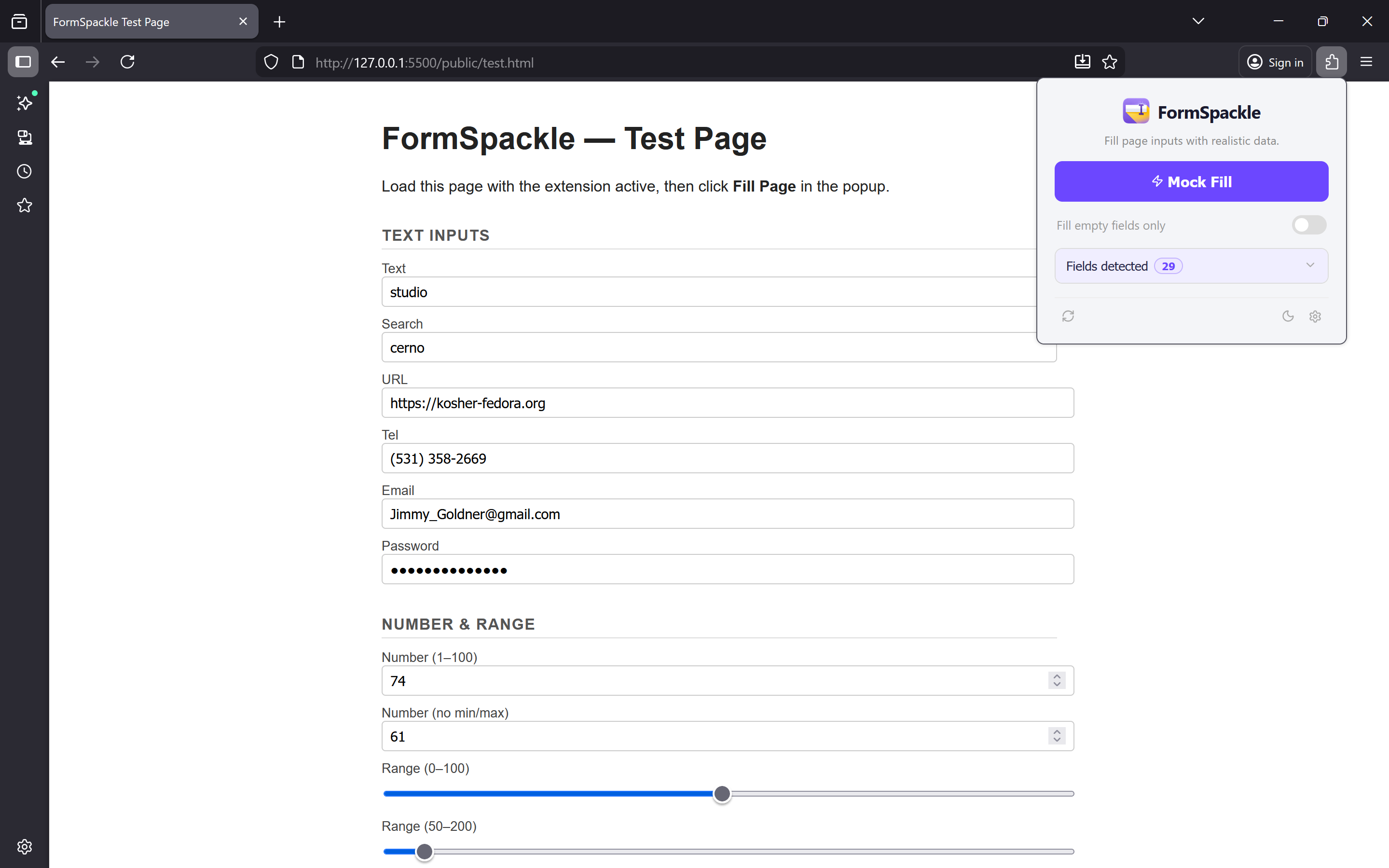Open History clock sidebar icon

(x=25, y=171)
